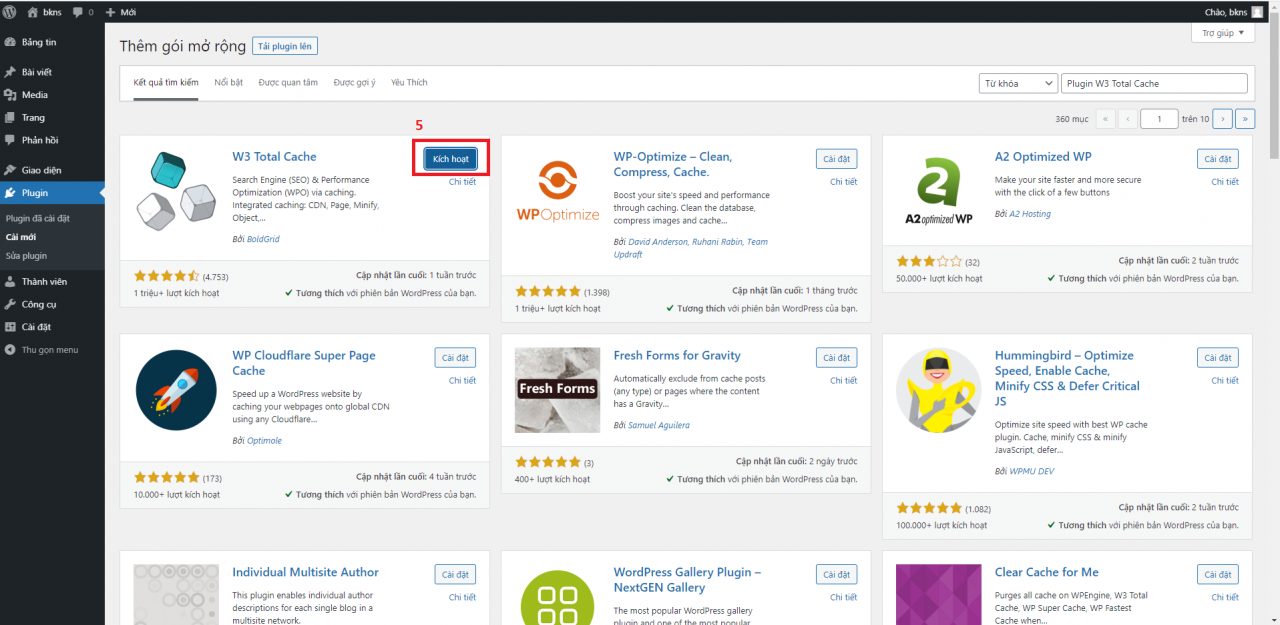The image size is (1280, 625).
Task: Switch to Được quan tâm tab
Action: tap(288, 83)
